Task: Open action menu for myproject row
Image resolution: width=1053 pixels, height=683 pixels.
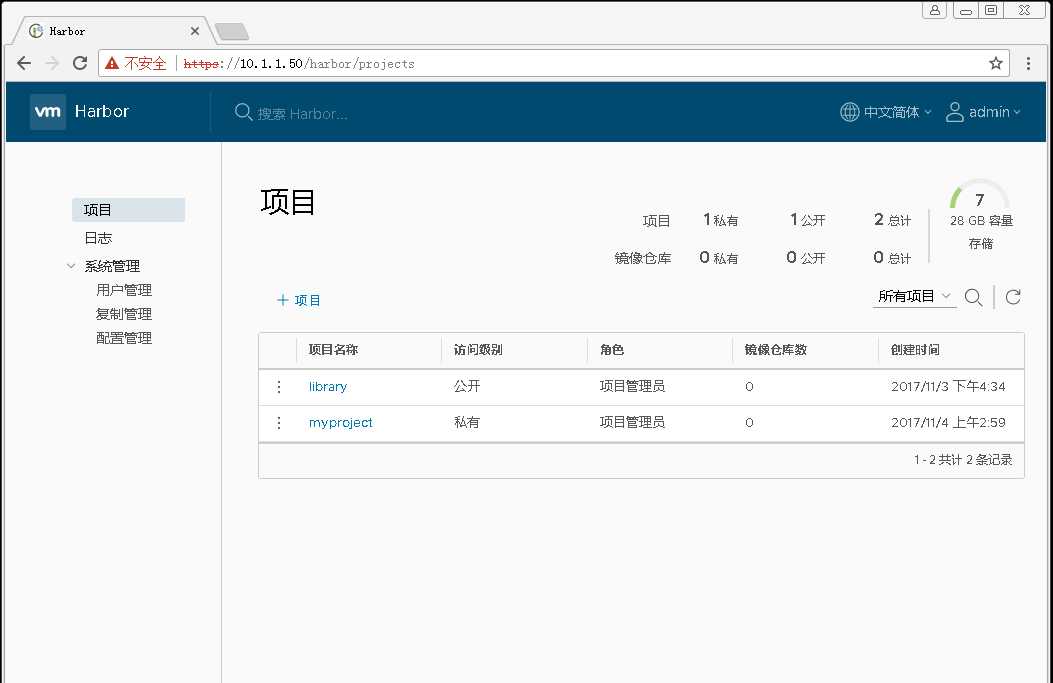Action: 279,422
